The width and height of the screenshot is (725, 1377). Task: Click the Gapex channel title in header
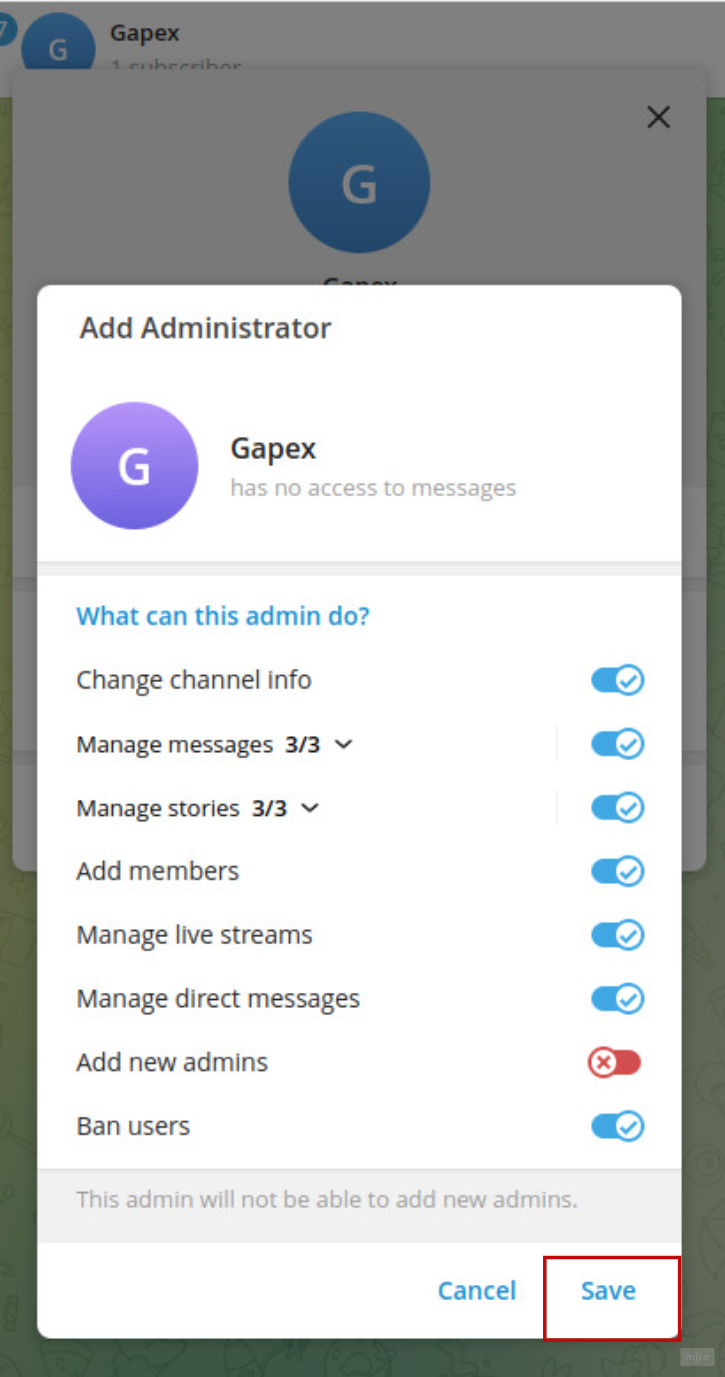[x=145, y=32]
